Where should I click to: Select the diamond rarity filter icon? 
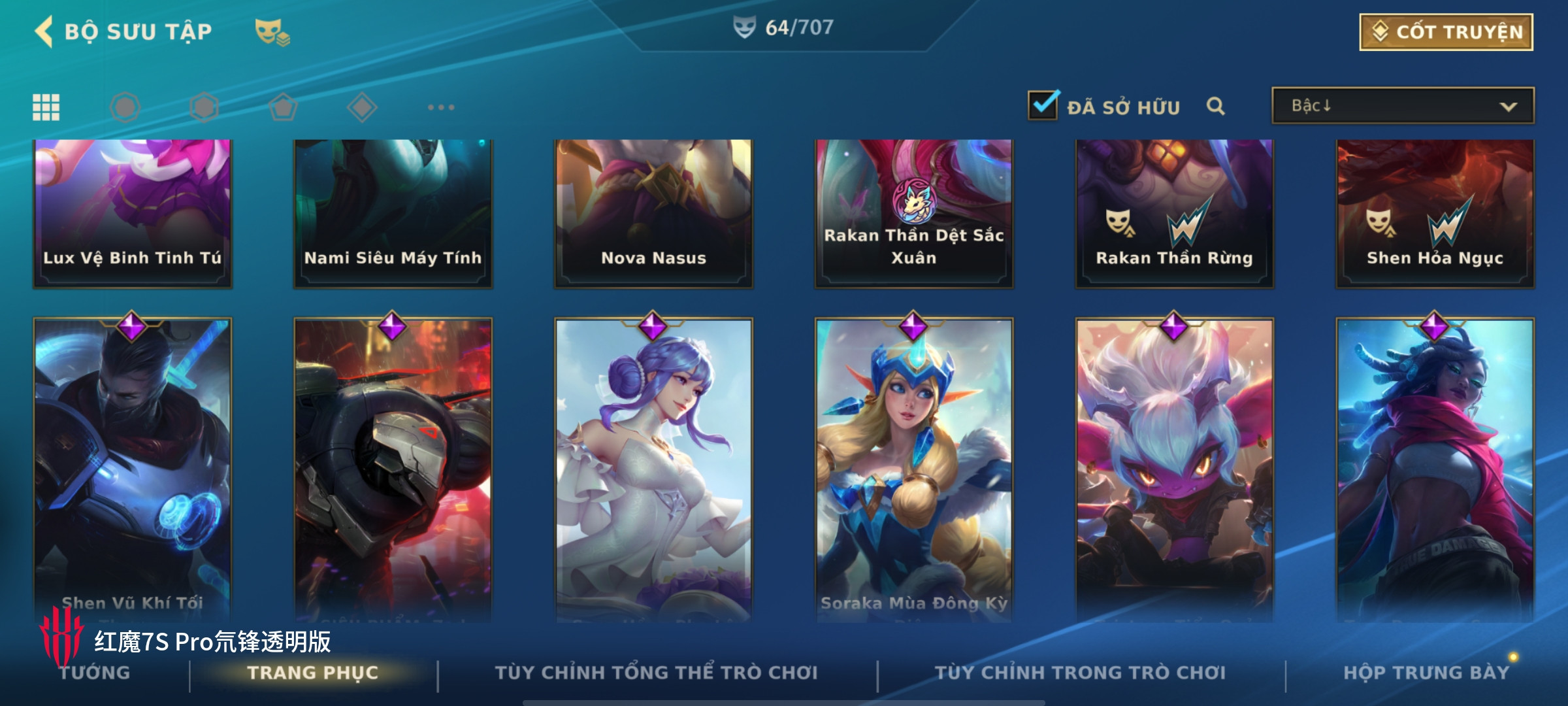[362, 107]
